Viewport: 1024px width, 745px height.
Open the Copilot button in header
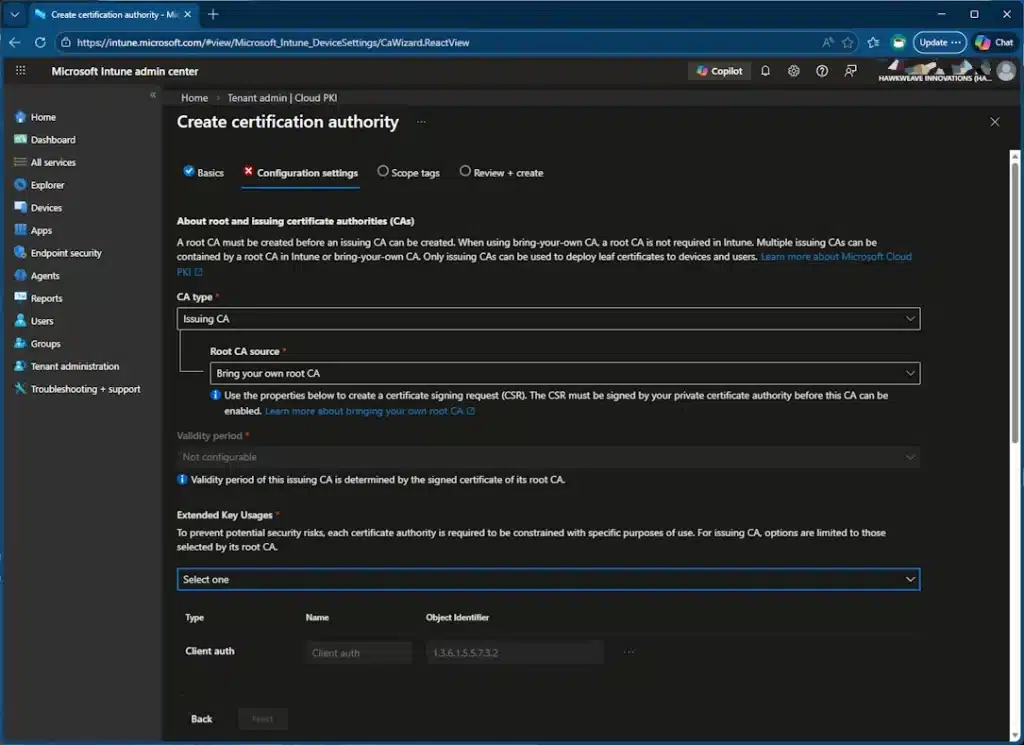coord(718,71)
